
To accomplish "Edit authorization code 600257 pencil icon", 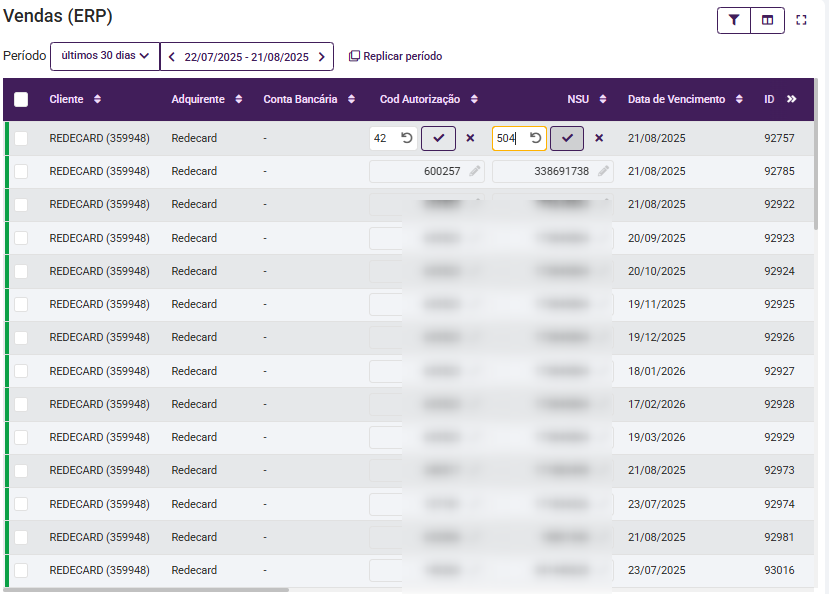I will [x=475, y=171].
